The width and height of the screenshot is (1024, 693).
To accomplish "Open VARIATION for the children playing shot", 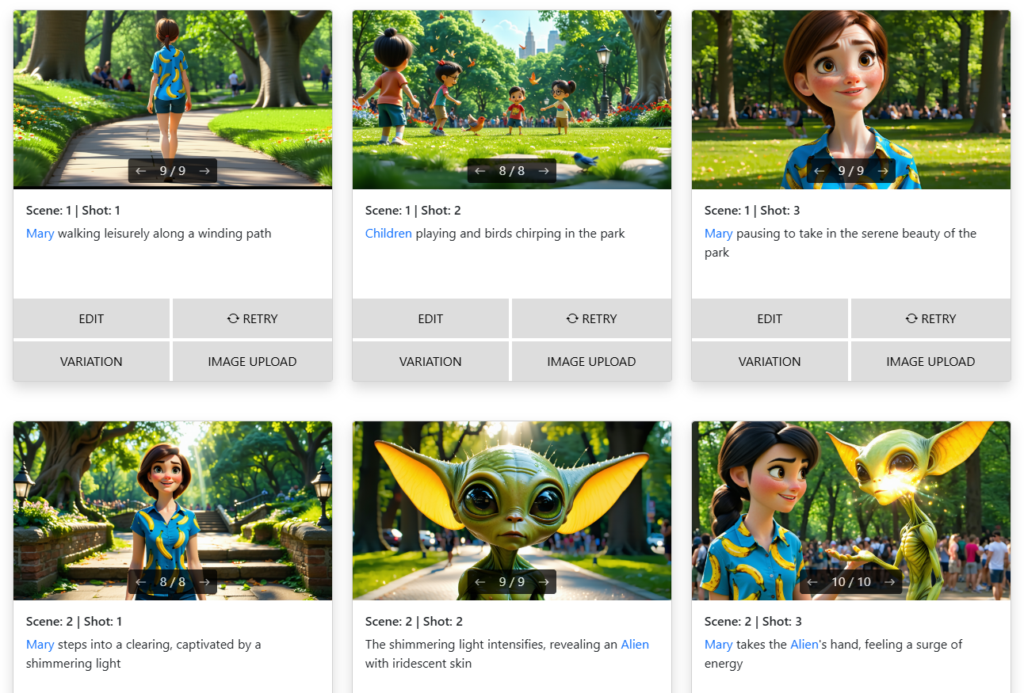I will tap(430, 361).
